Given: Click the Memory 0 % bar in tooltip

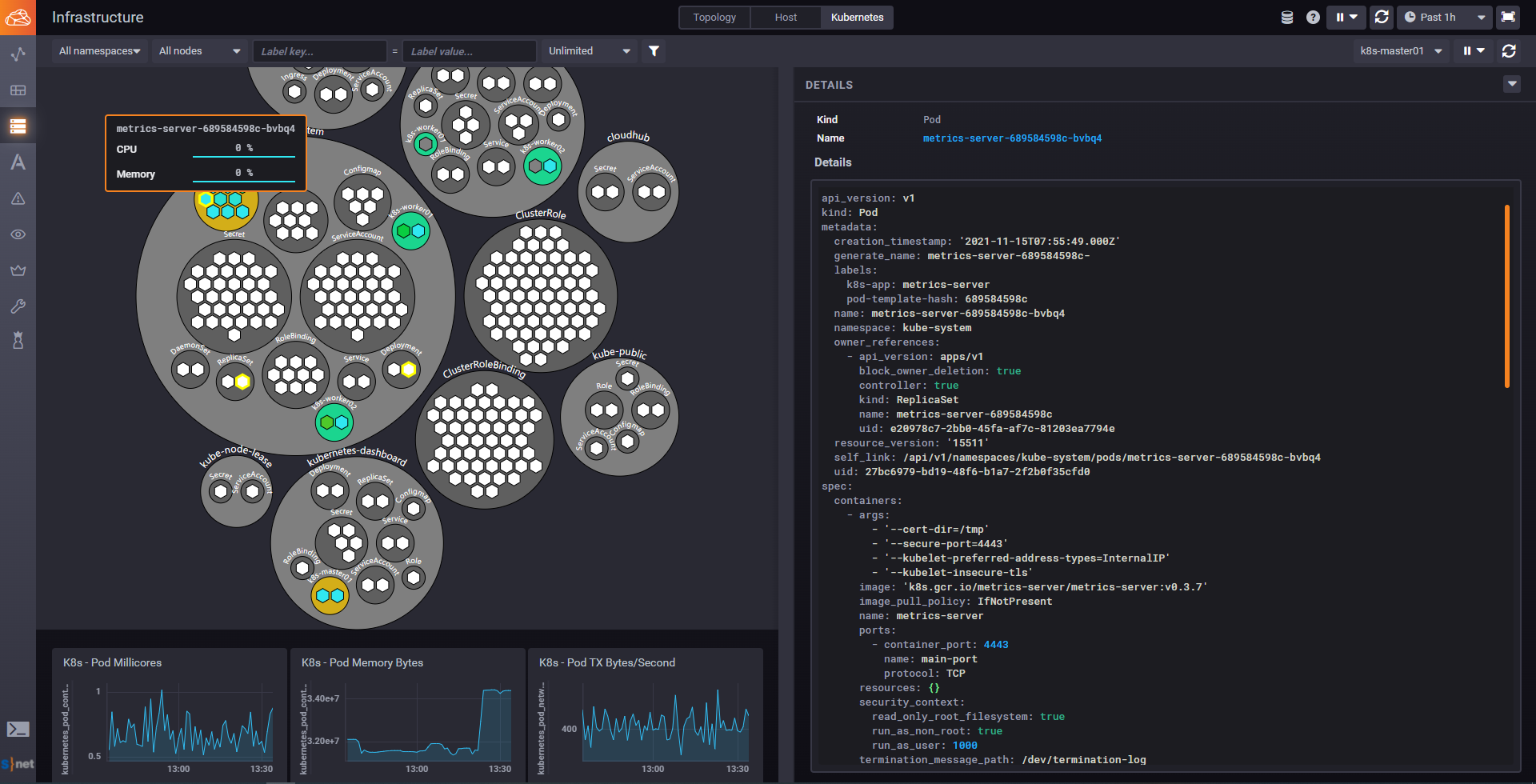Looking at the screenshot, I should (244, 174).
